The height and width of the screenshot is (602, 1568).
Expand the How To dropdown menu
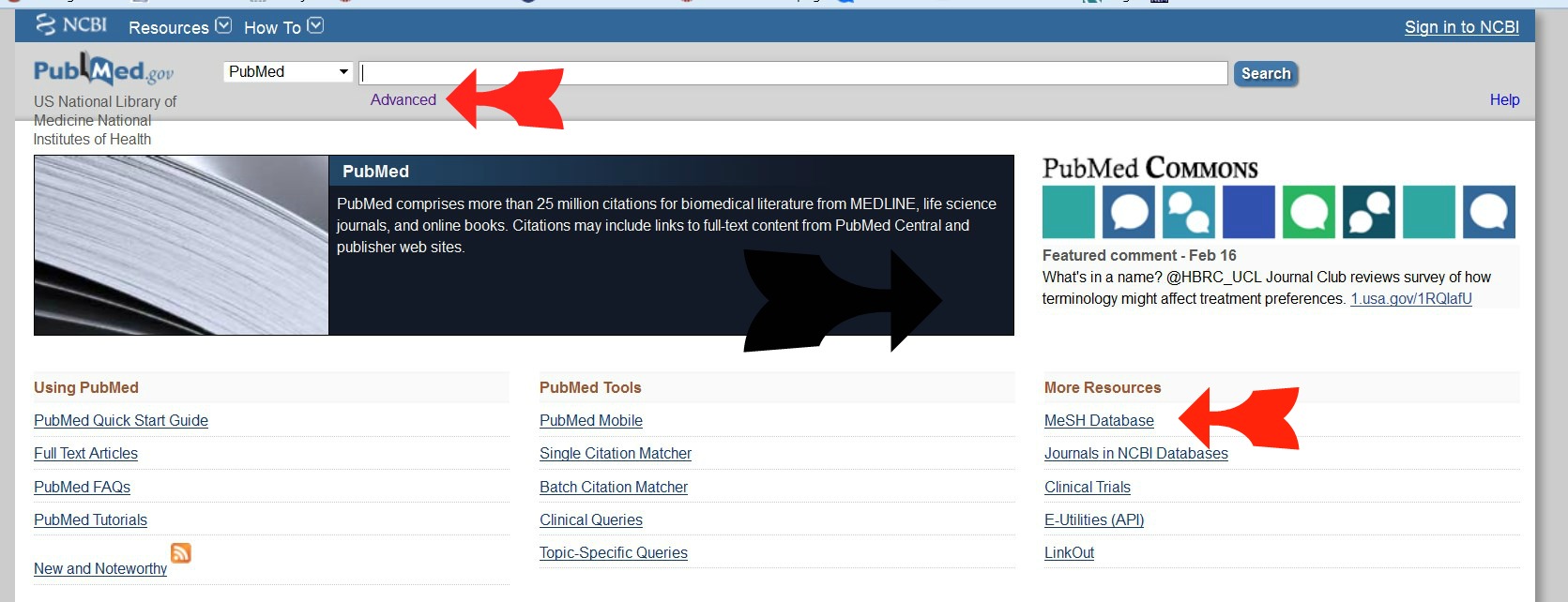pos(283,27)
